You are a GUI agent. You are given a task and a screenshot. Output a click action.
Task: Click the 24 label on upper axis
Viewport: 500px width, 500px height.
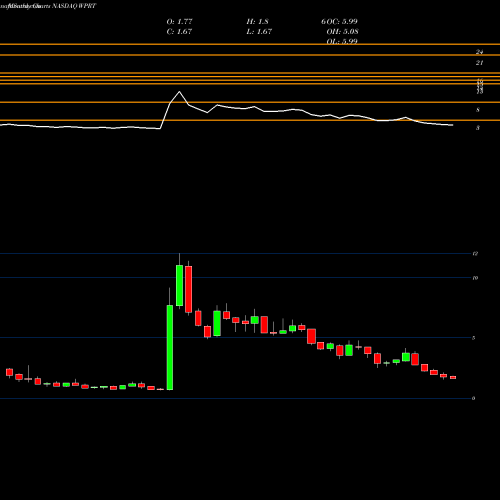(x=479, y=52)
